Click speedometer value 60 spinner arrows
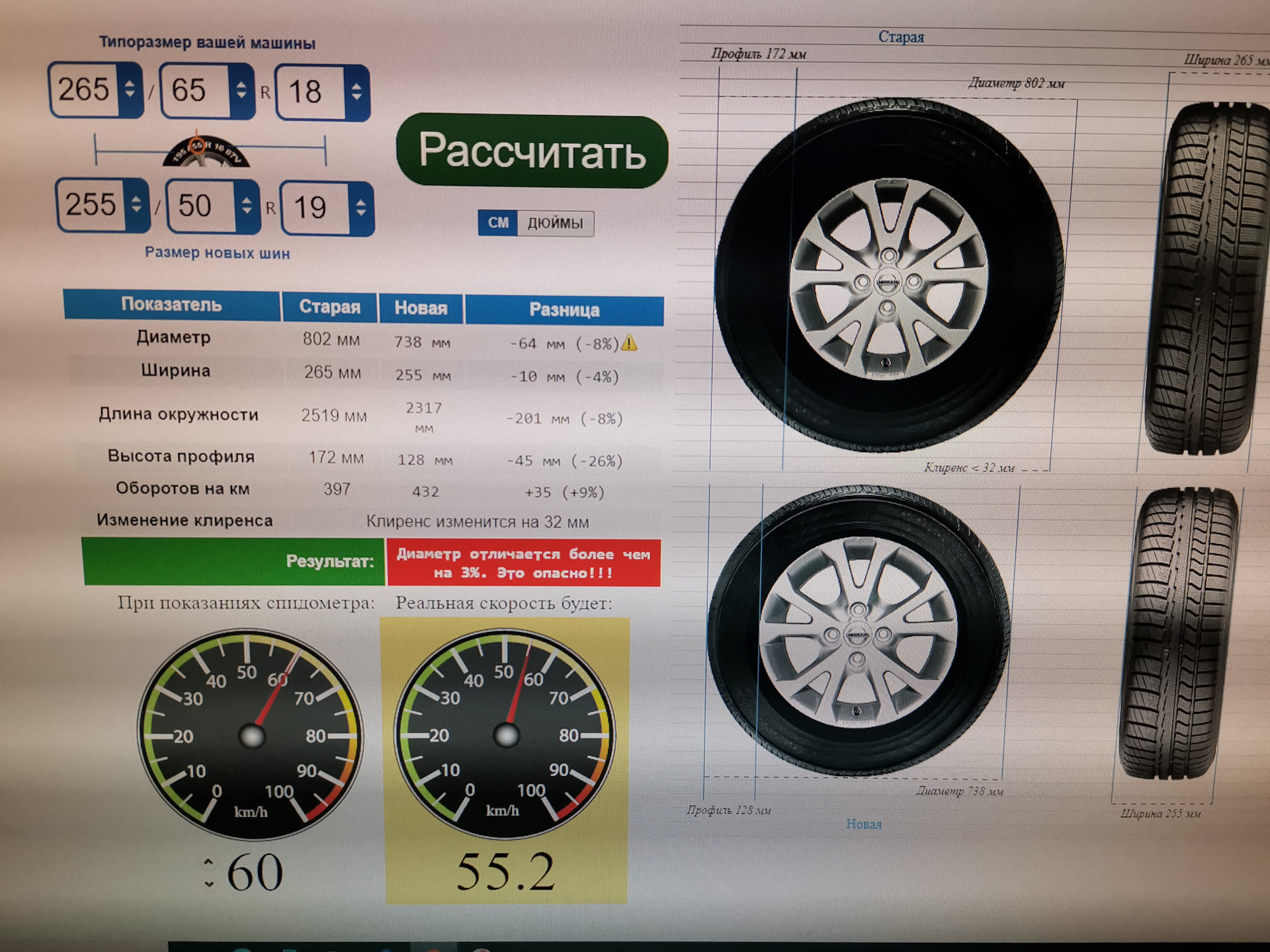The height and width of the screenshot is (952, 1270). click(208, 873)
